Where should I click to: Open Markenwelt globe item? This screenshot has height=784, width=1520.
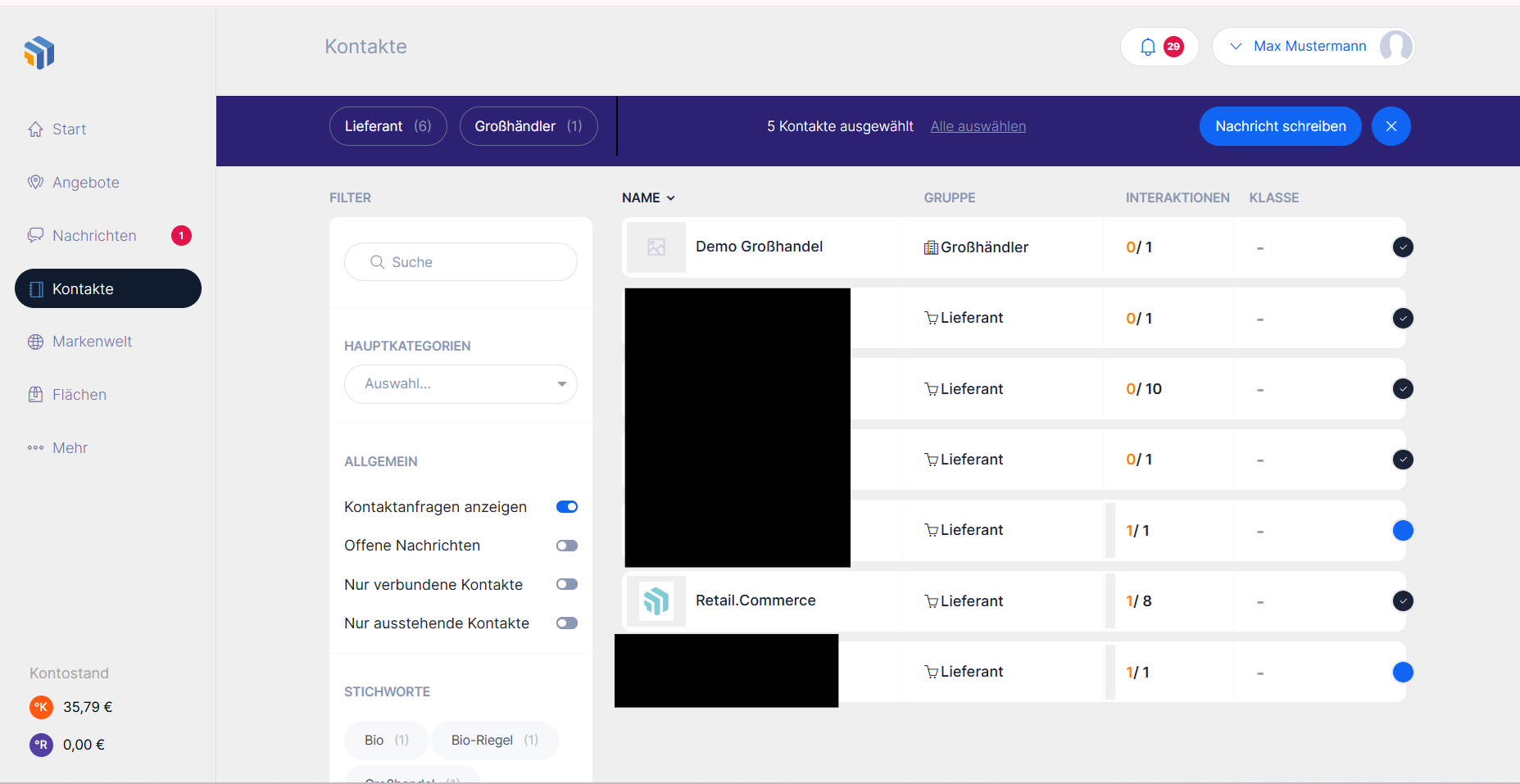click(36, 342)
